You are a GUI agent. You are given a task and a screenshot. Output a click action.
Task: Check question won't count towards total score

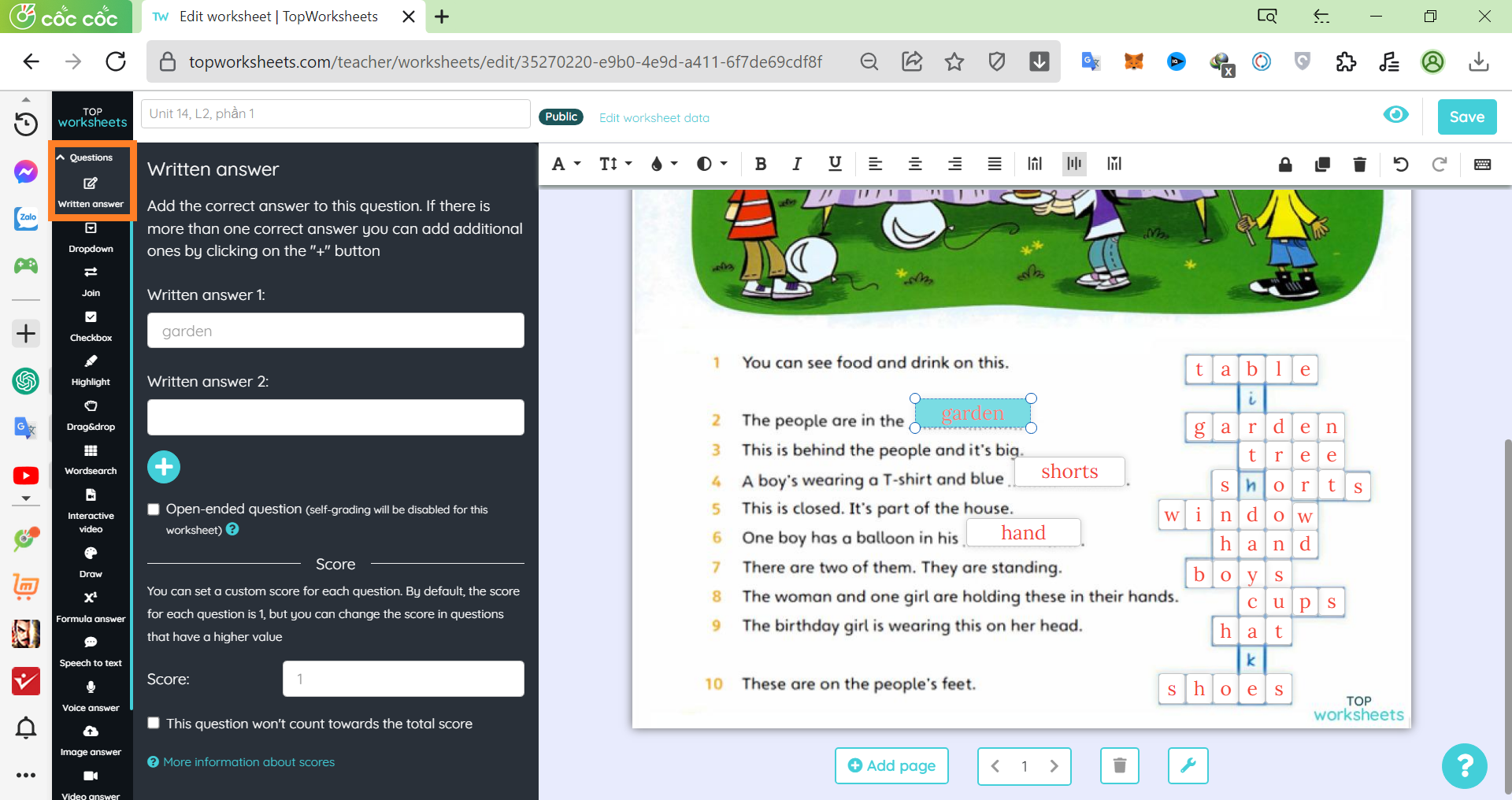[154, 723]
